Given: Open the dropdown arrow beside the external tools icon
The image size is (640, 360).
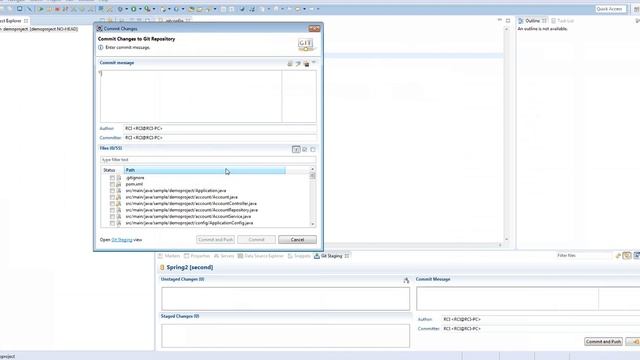Looking at the screenshot, I should pyautogui.click(x=153, y=9).
